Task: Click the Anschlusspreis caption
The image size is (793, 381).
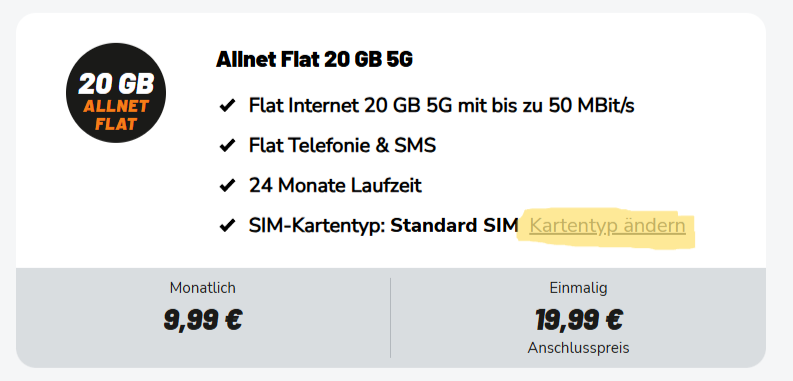Action: (579, 348)
